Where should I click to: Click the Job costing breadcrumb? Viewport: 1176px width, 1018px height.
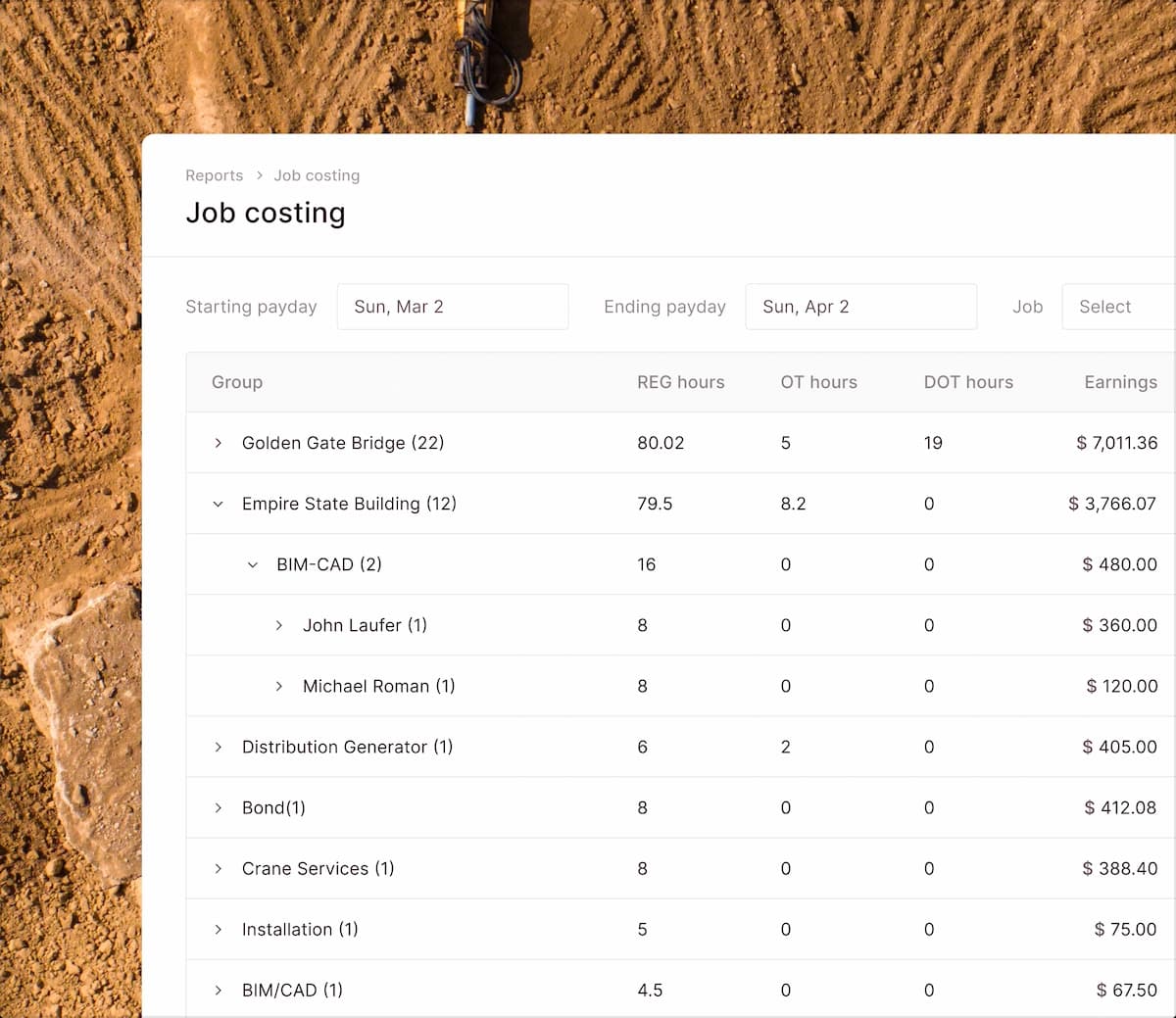[x=317, y=175]
